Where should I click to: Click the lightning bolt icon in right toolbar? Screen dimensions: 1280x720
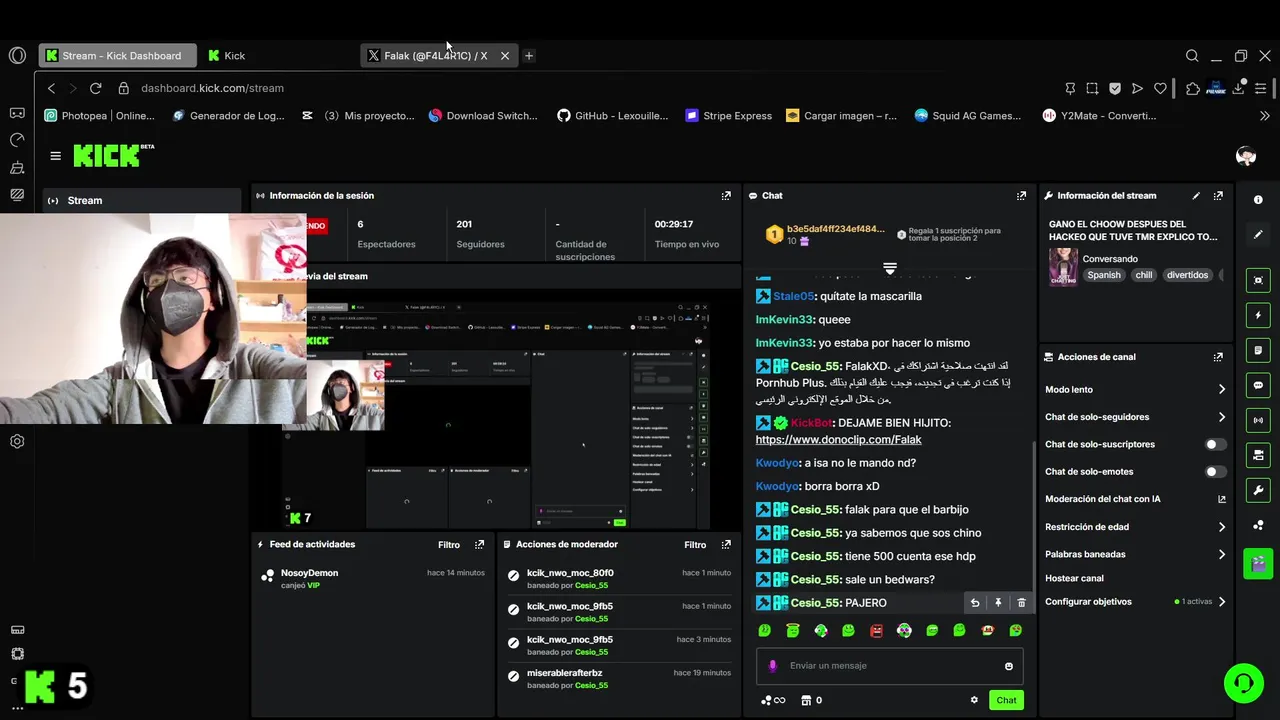click(x=1258, y=315)
